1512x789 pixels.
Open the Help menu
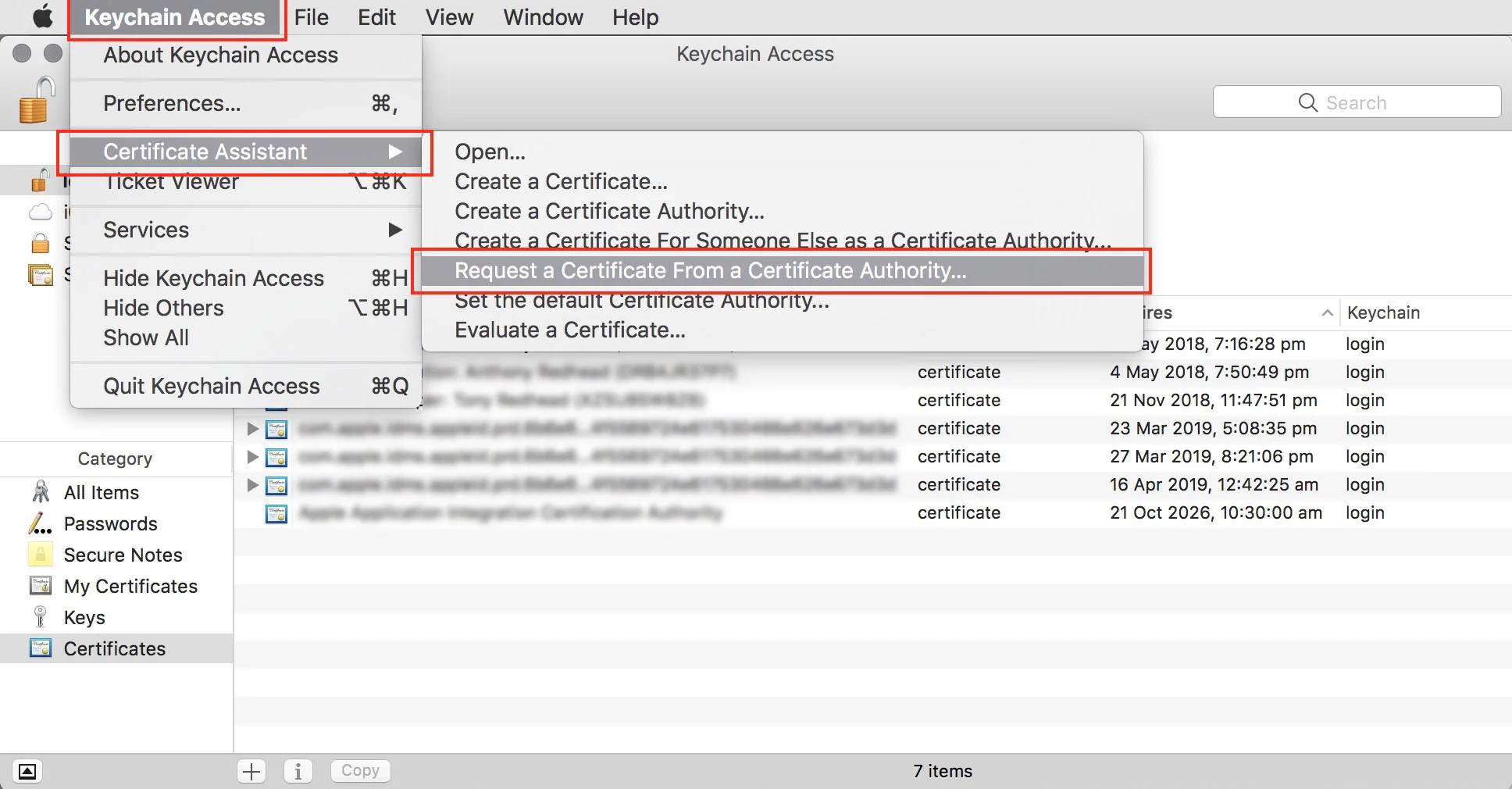click(636, 17)
